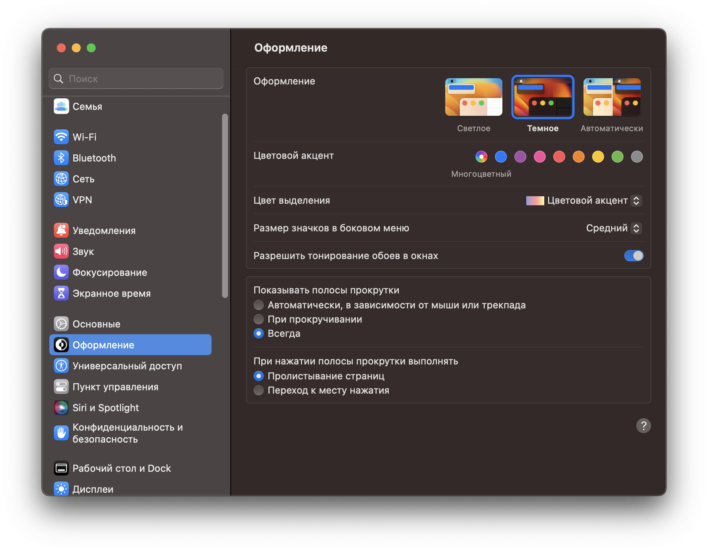
Task: Select the pink accent color
Action: pyautogui.click(x=540, y=157)
